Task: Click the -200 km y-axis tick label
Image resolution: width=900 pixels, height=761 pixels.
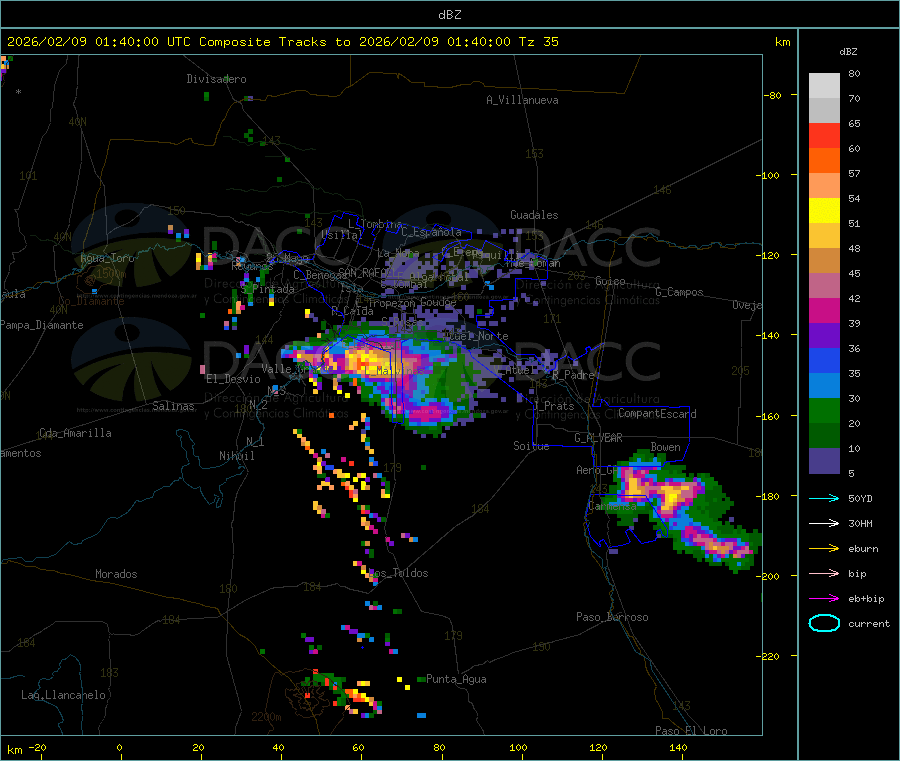Action: [768, 576]
